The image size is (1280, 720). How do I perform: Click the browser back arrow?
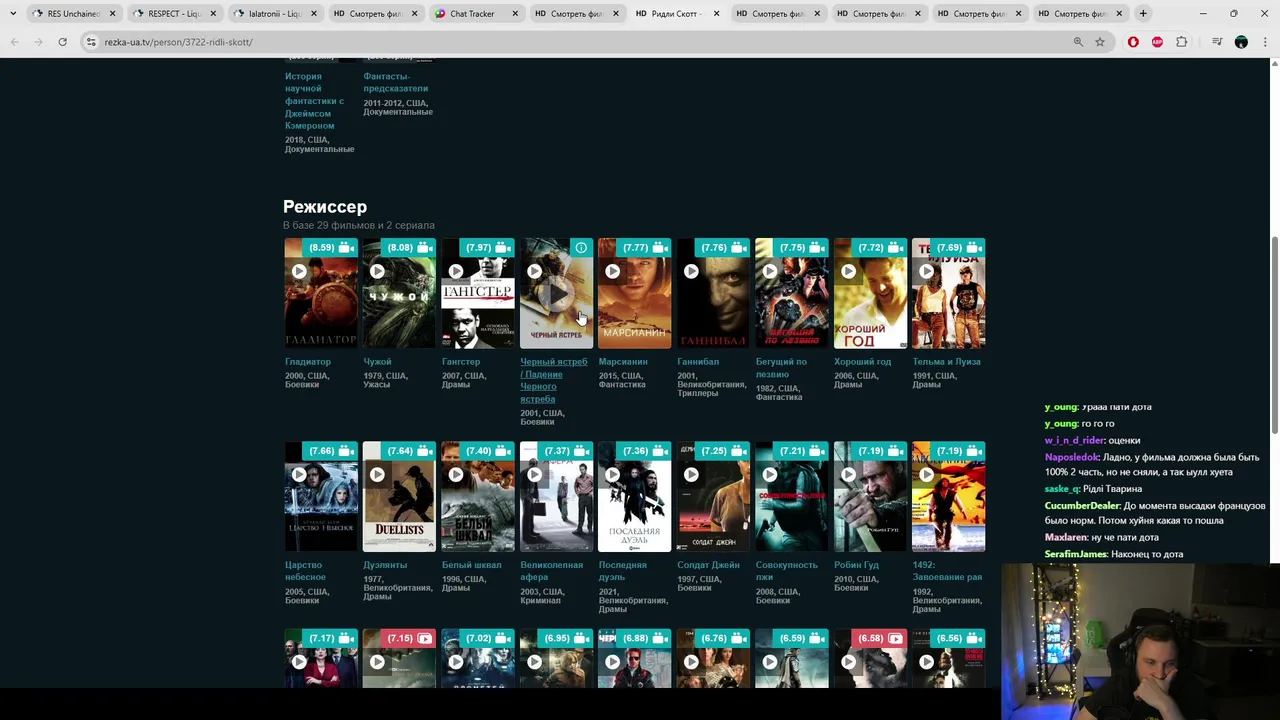(14, 42)
